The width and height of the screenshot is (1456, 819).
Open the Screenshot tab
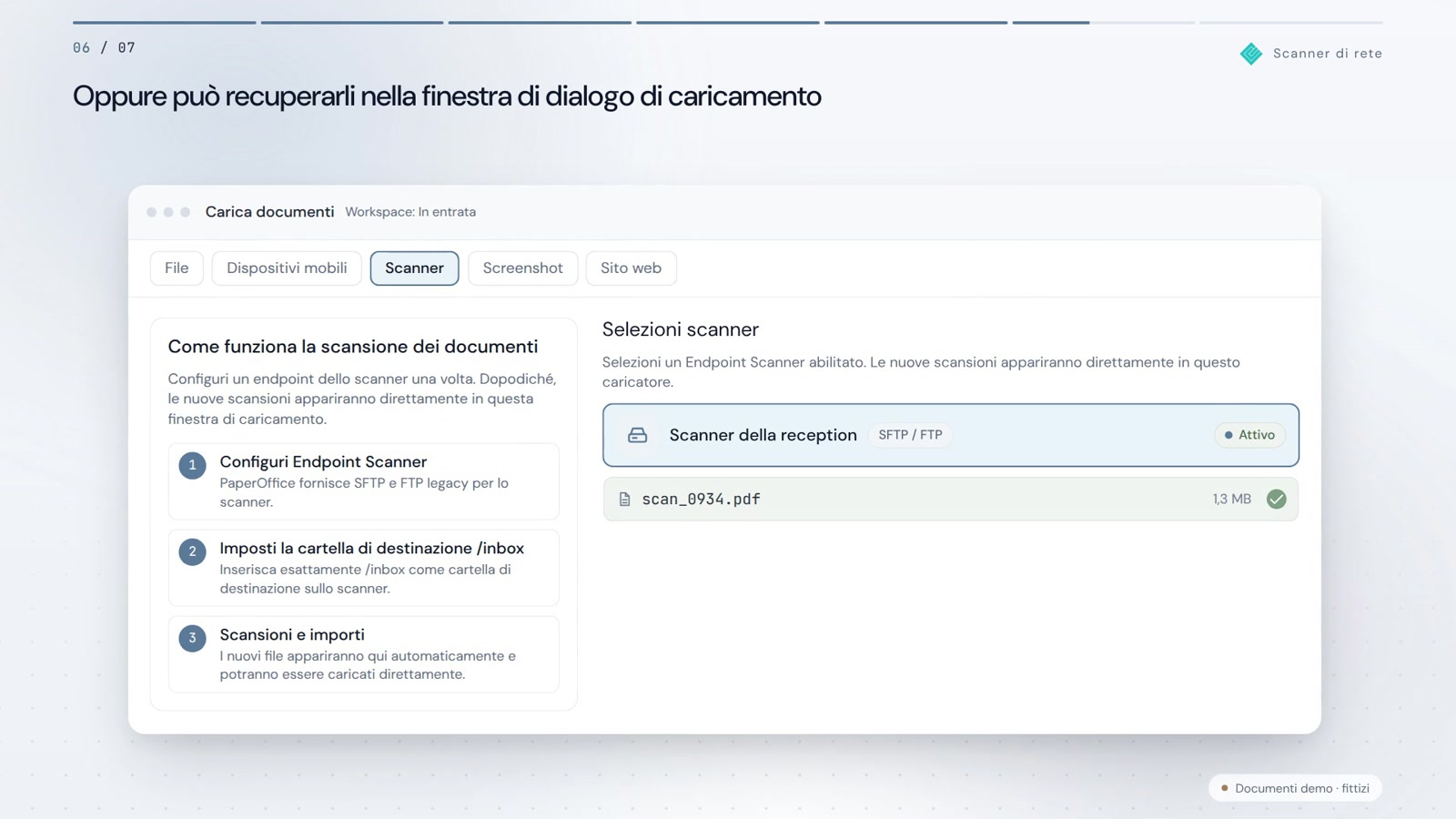pyautogui.click(x=522, y=268)
